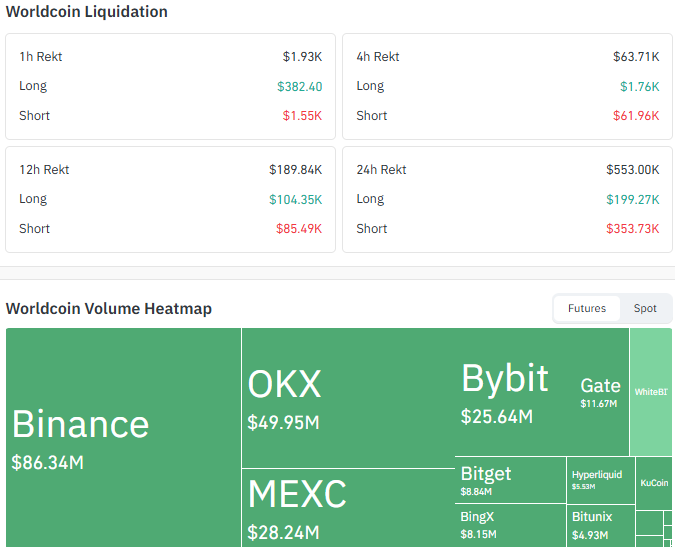The width and height of the screenshot is (675, 554).
Task: Select the Hyperliquid $5.53M heatmap tile
Action: 601,480
